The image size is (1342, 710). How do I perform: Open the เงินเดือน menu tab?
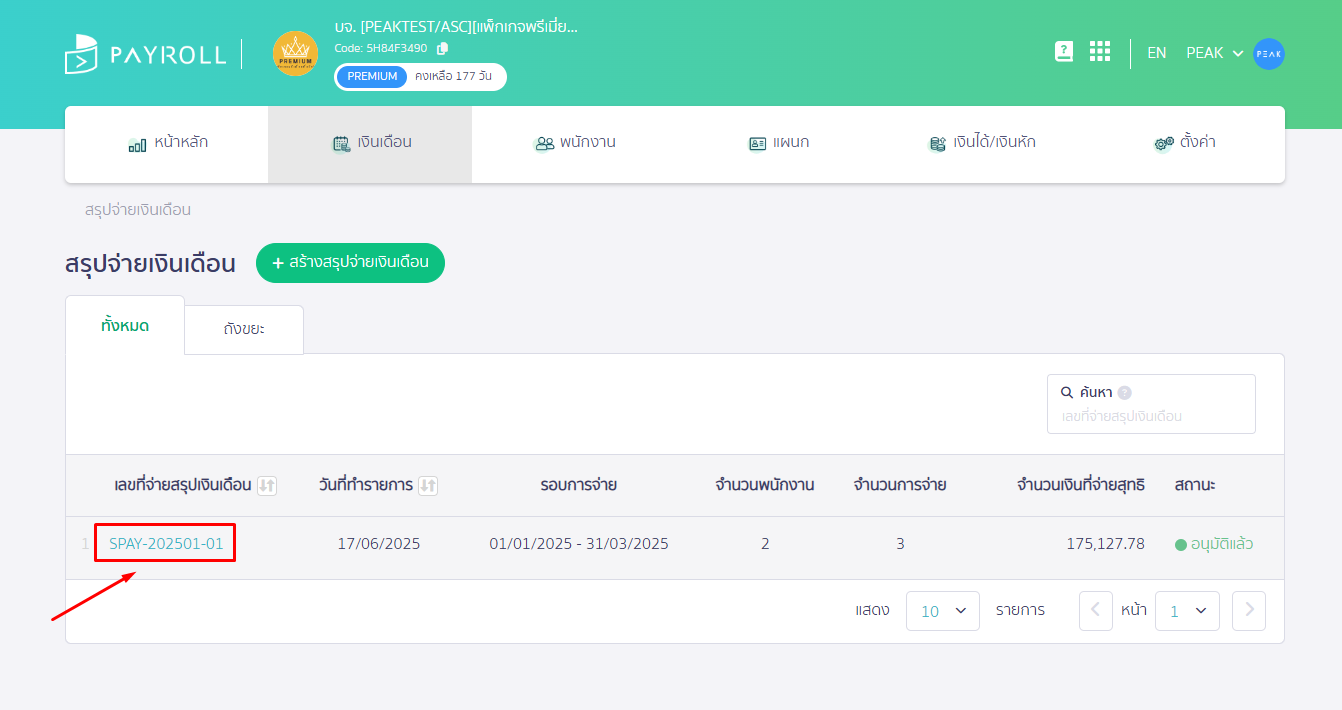pos(370,143)
